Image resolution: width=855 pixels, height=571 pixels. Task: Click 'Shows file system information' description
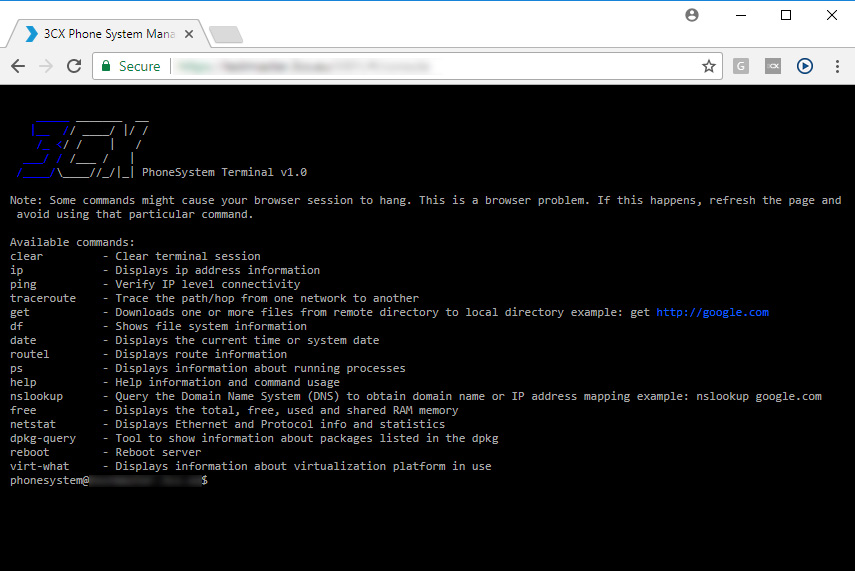(x=210, y=326)
